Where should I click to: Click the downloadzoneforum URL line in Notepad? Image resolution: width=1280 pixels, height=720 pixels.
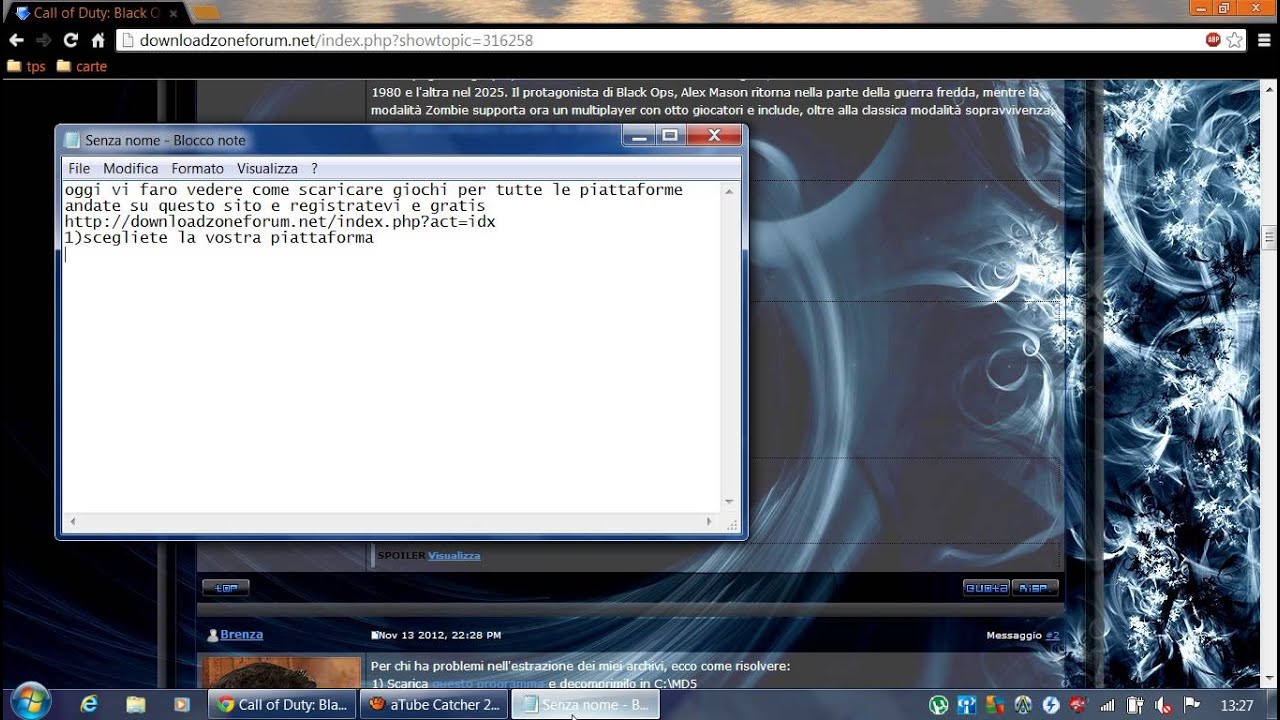(280, 222)
